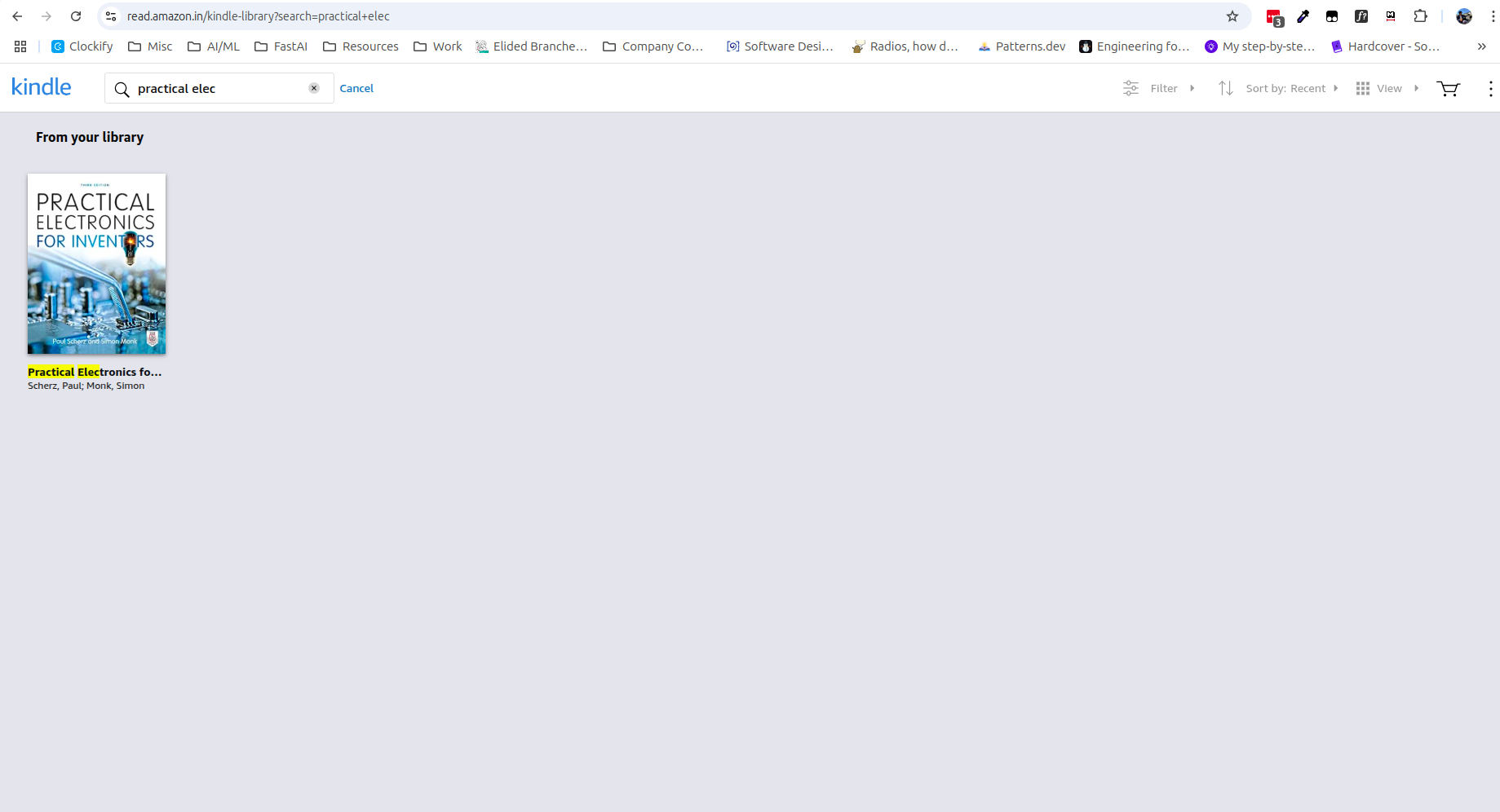Open the Clockify bookmark
Screen dimensions: 1500x812
point(82,46)
